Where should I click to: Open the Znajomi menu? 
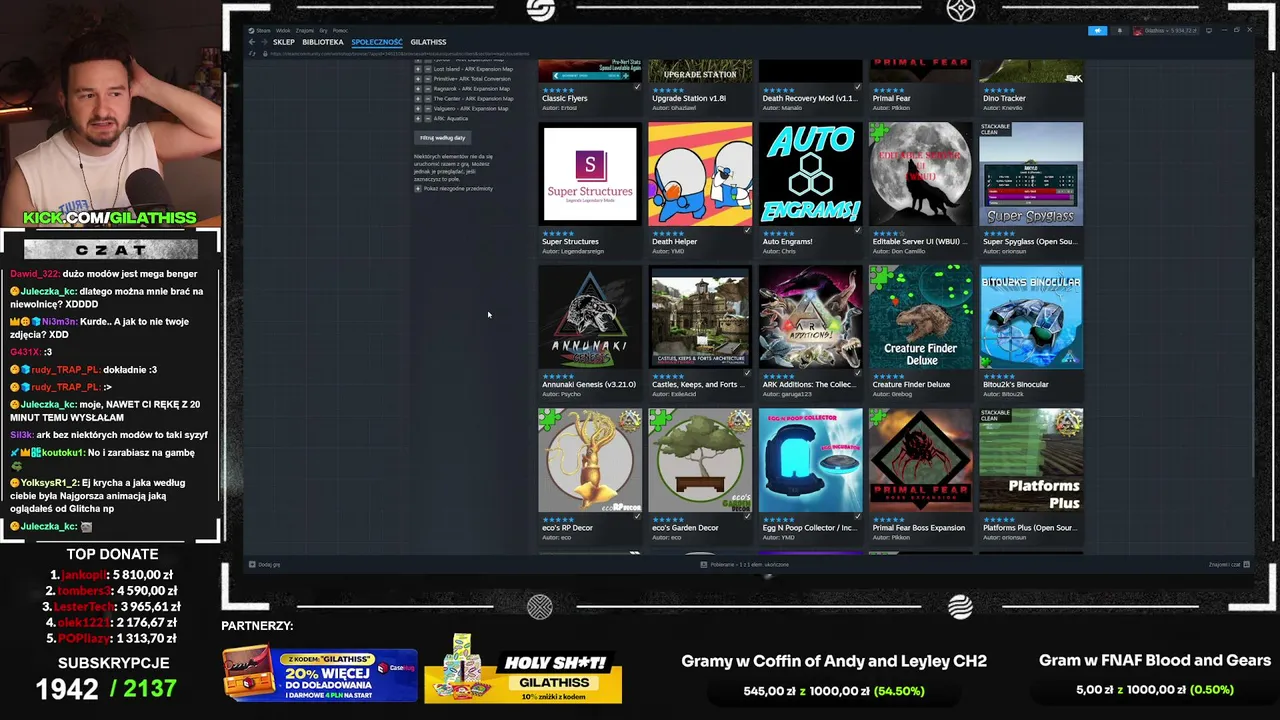click(x=305, y=31)
